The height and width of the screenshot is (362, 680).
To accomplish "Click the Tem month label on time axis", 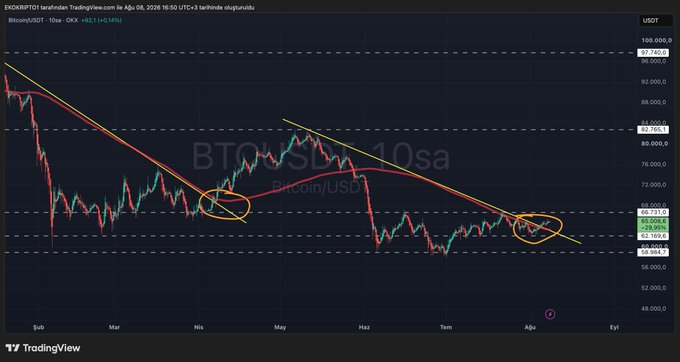I will 446,327.
